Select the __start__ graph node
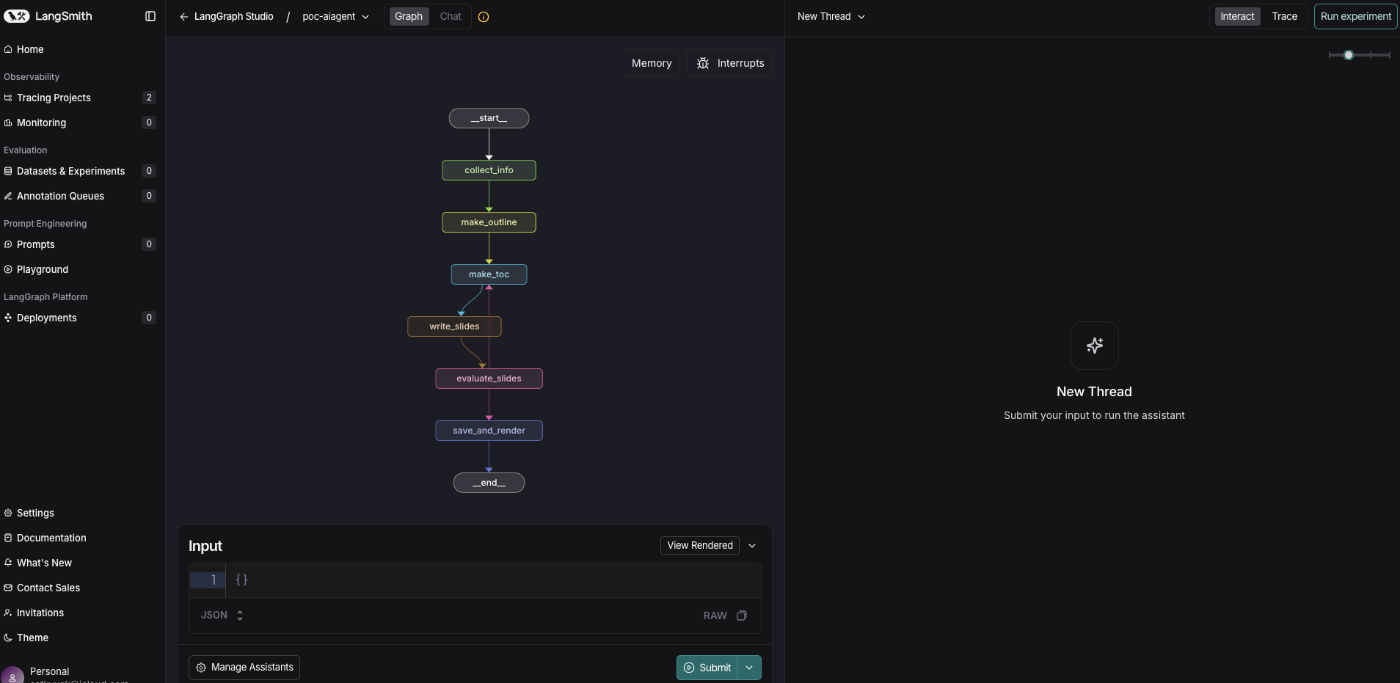1400x683 pixels. point(489,118)
